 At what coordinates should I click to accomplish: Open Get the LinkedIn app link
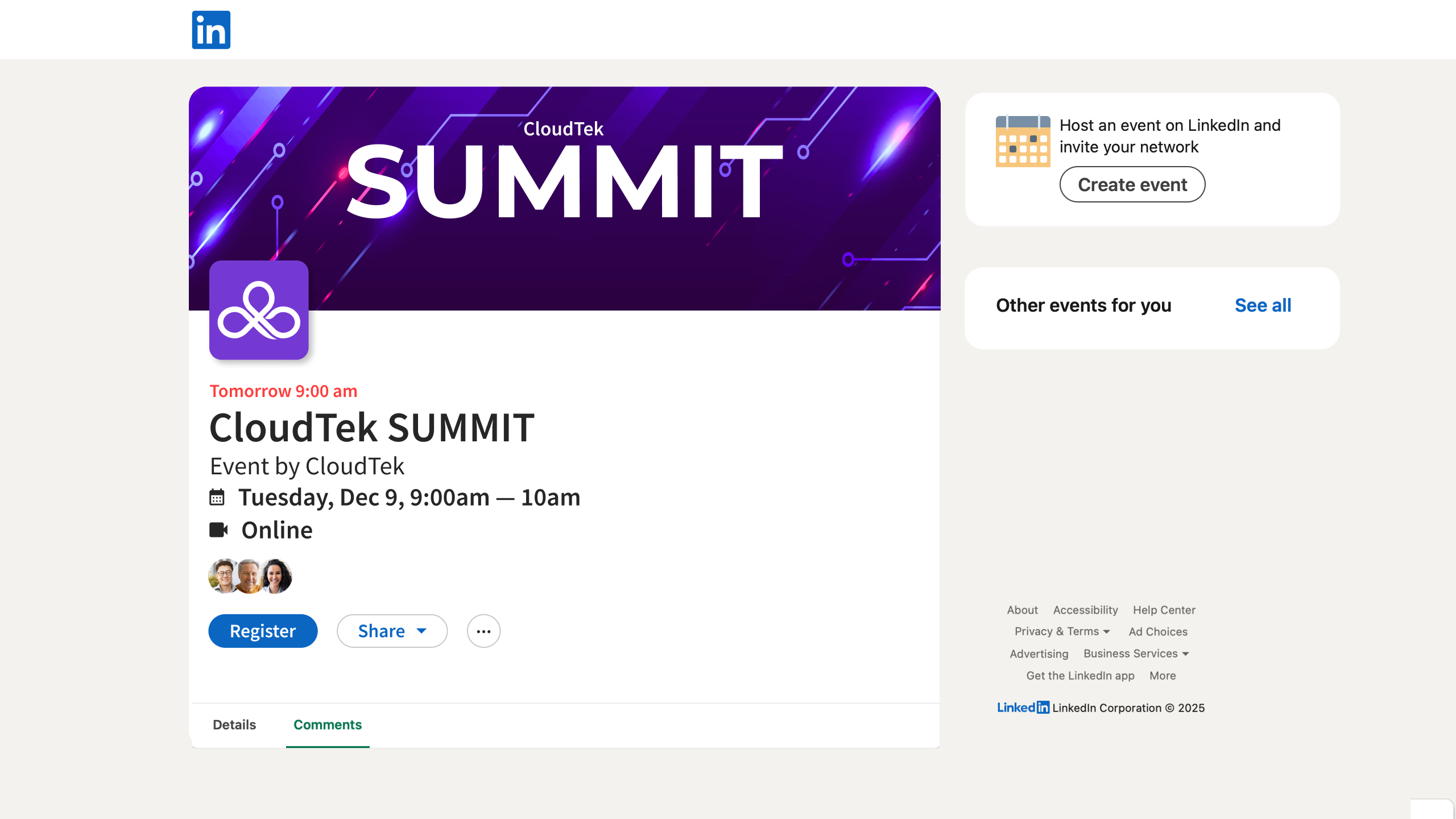pyautogui.click(x=1080, y=676)
